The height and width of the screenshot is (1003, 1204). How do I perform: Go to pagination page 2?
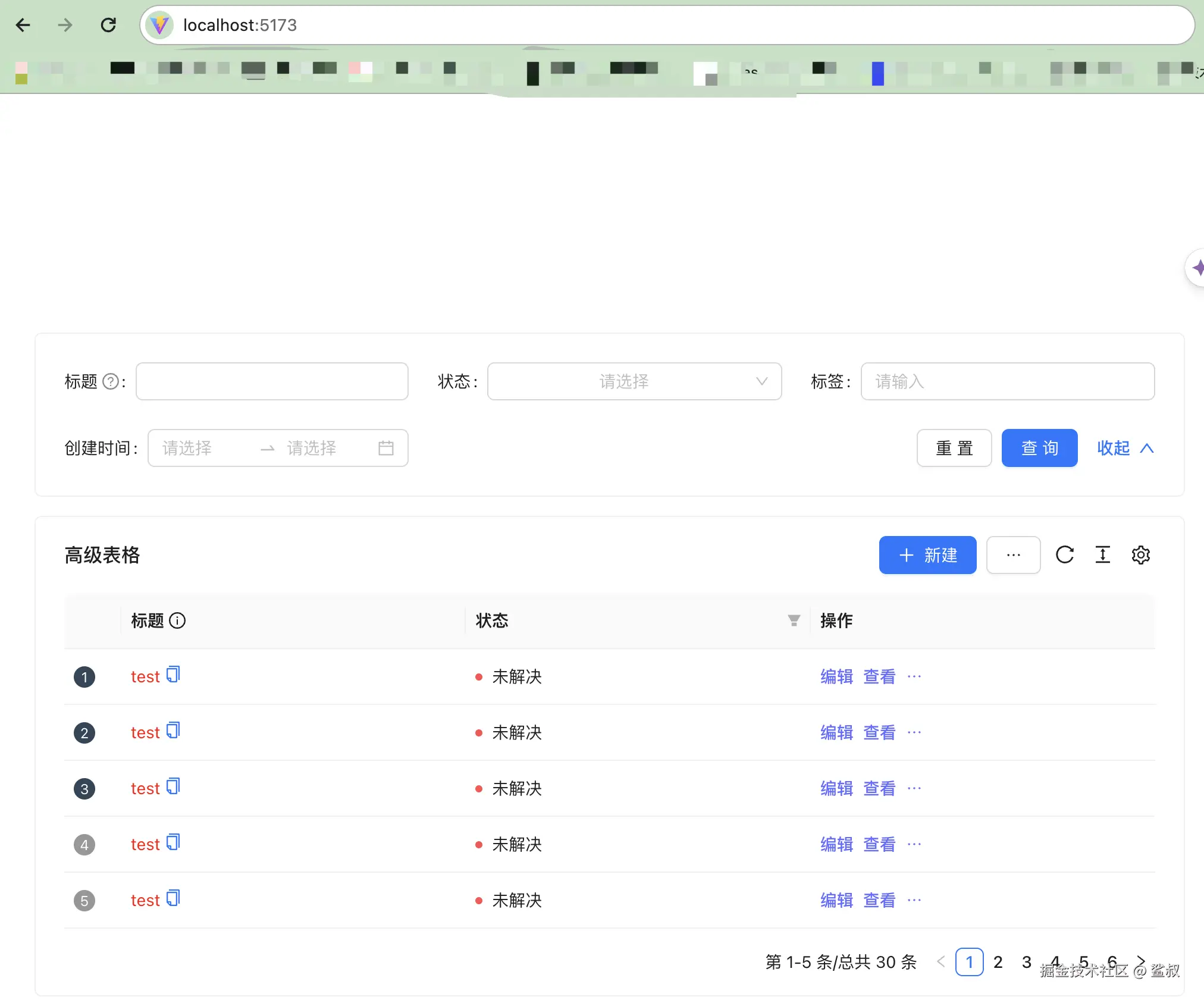click(x=998, y=962)
